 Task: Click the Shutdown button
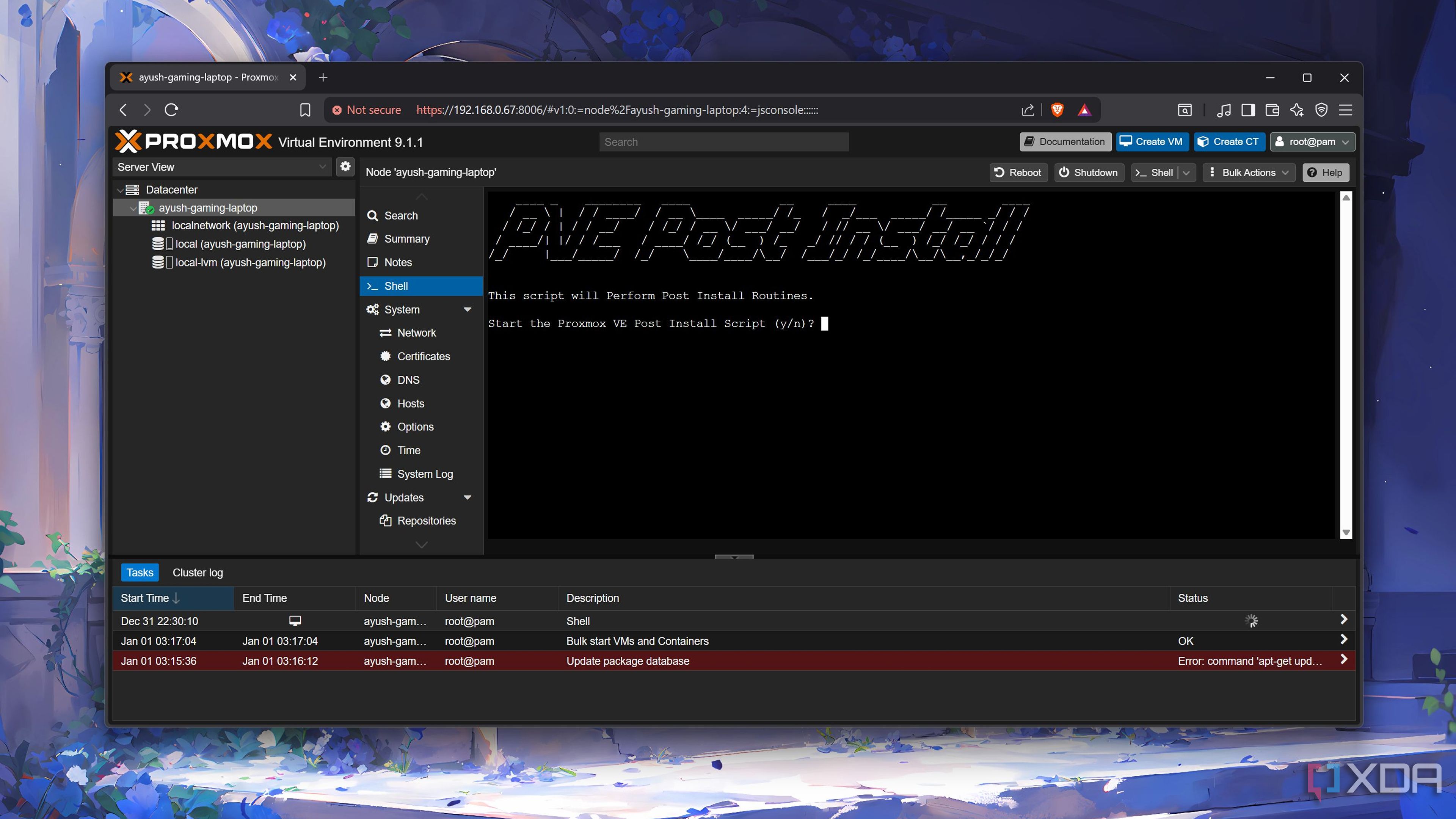point(1089,173)
